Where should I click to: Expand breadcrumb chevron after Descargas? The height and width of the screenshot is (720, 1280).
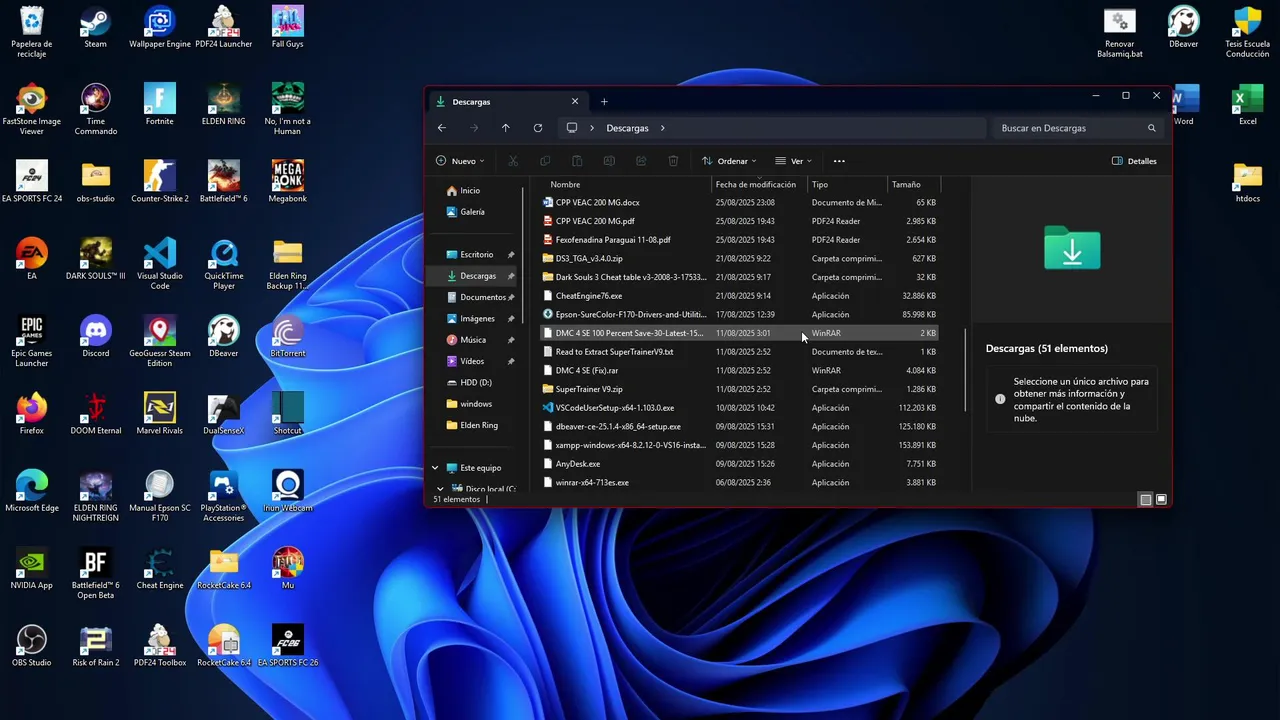(662, 128)
